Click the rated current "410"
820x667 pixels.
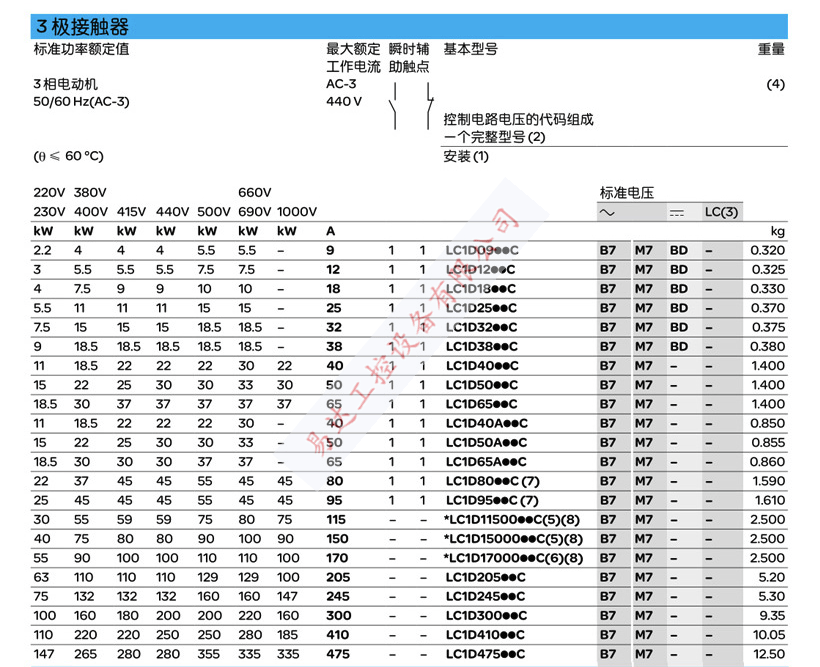[337, 636]
